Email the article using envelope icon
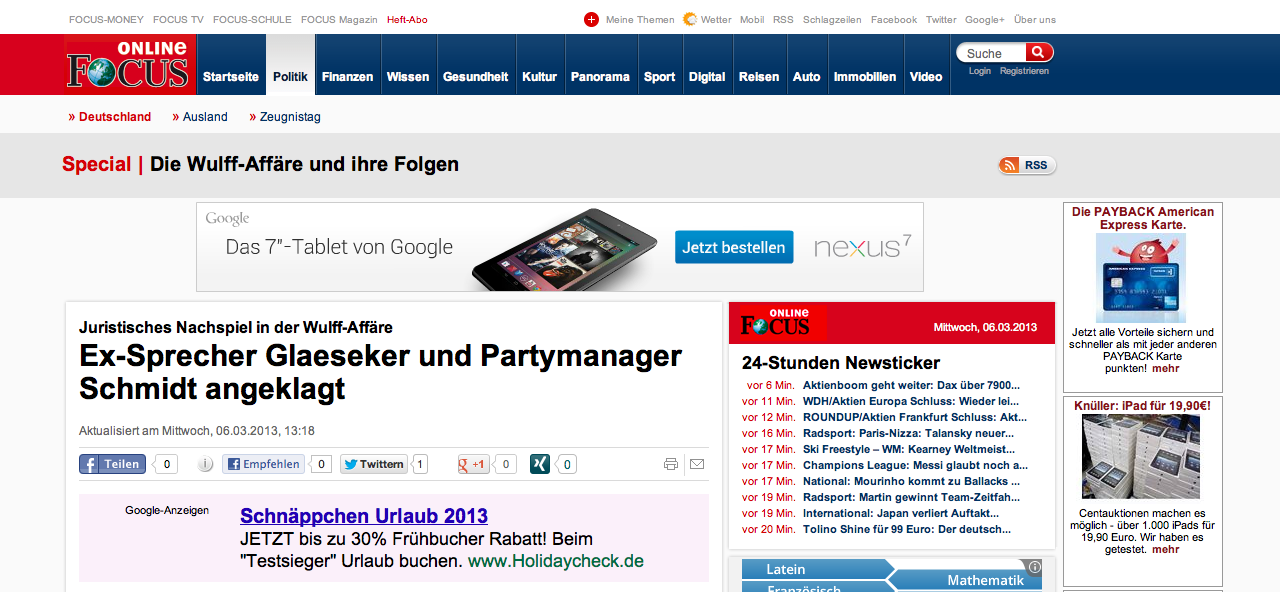The image size is (1280, 592). [x=697, y=464]
